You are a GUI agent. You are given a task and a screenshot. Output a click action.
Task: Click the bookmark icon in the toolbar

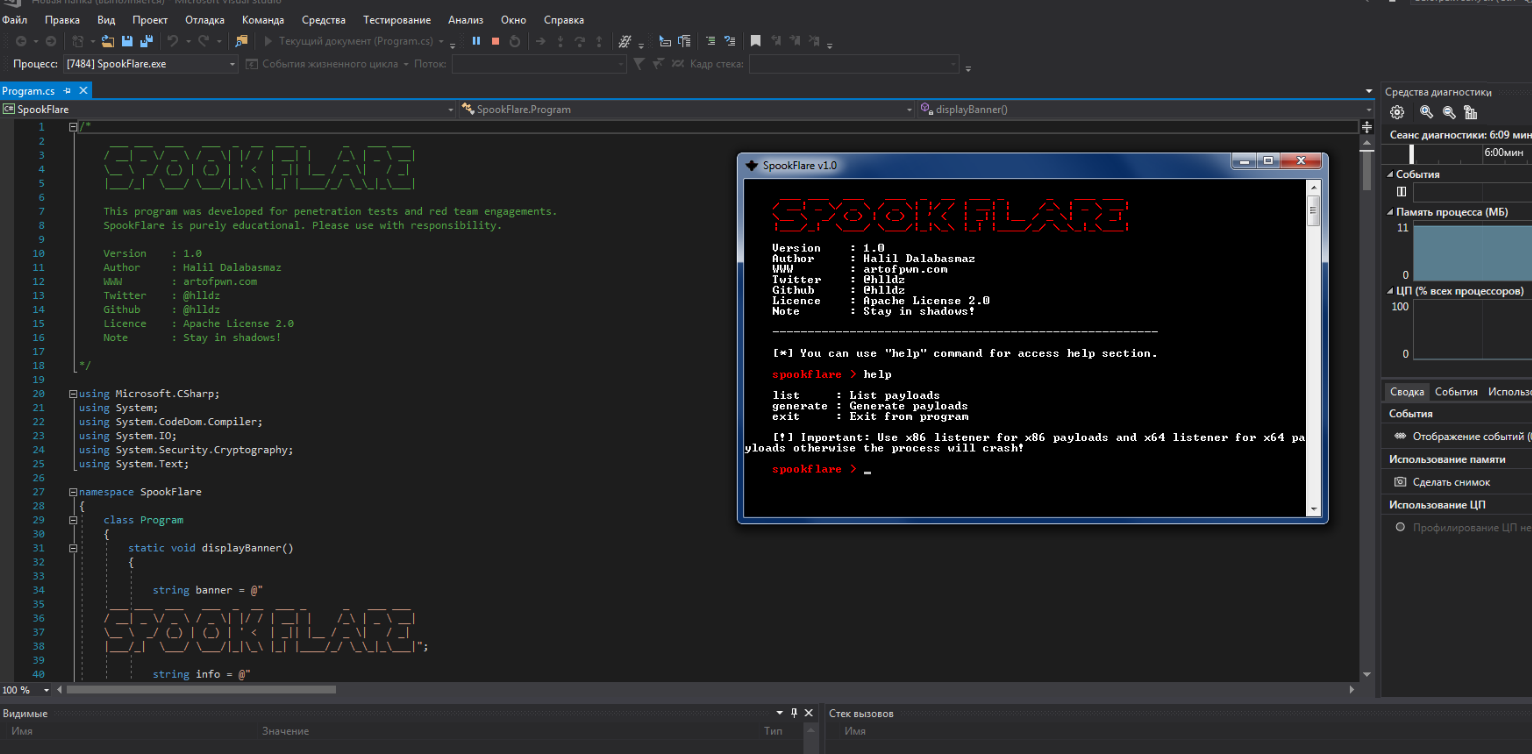click(x=756, y=41)
